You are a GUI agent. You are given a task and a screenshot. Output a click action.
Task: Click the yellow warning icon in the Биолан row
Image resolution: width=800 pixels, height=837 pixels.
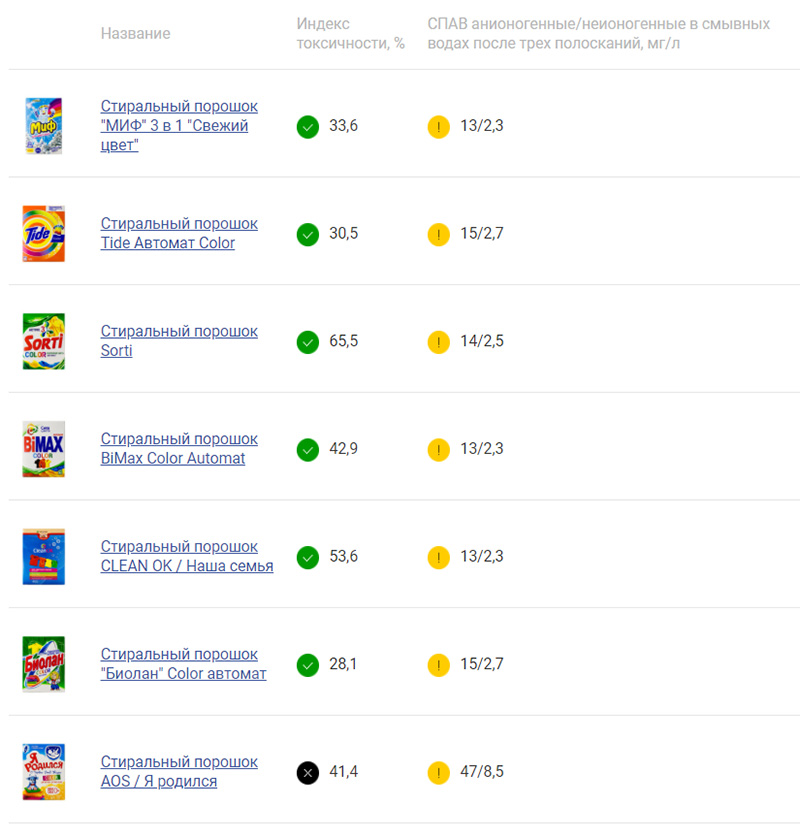pyautogui.click(x=438, y=665)
